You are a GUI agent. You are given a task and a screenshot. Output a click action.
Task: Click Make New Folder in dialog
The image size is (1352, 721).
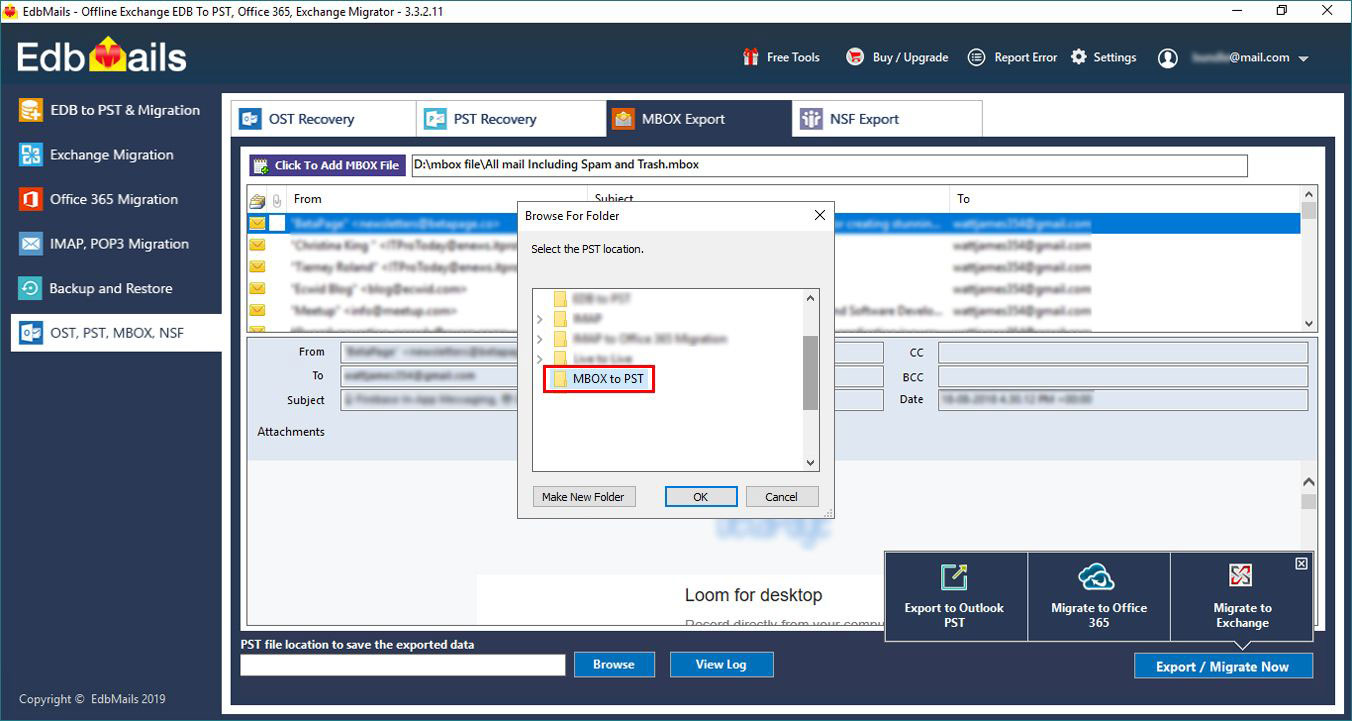click(583, 497)
